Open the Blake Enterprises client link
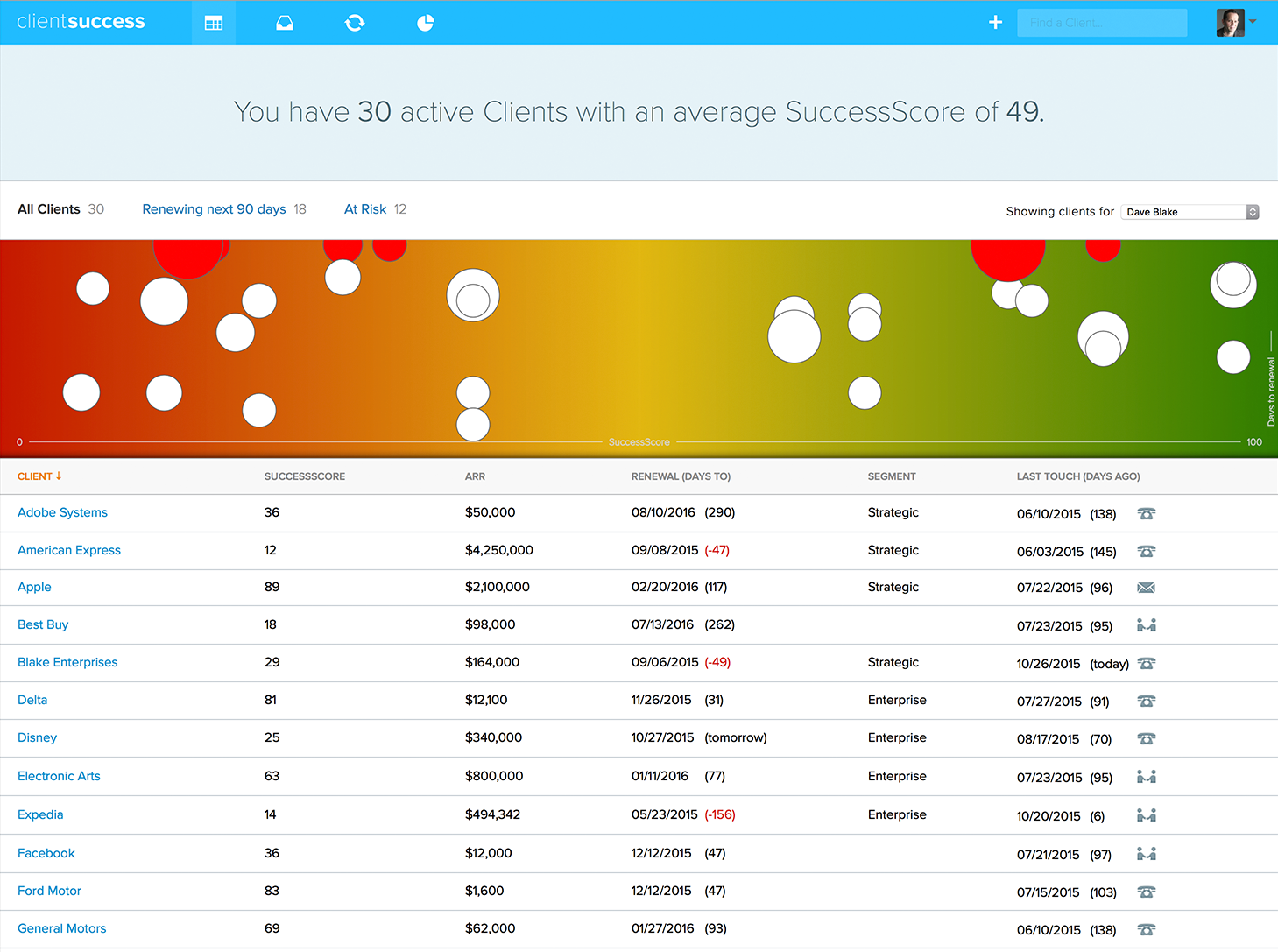 pyautogui.click(x=67, y=662)
